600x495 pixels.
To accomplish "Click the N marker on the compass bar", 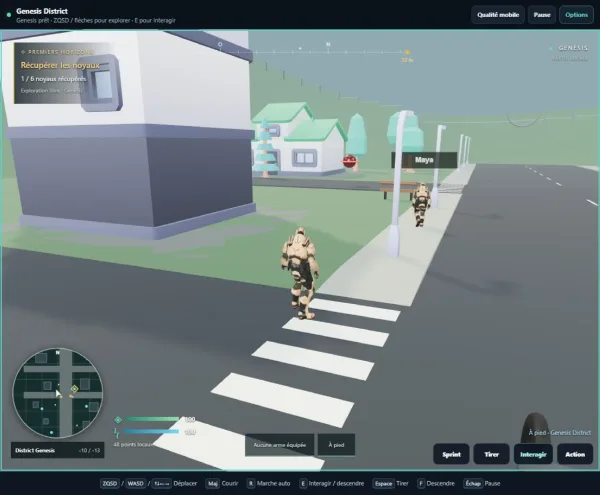I will pos(328,44).
